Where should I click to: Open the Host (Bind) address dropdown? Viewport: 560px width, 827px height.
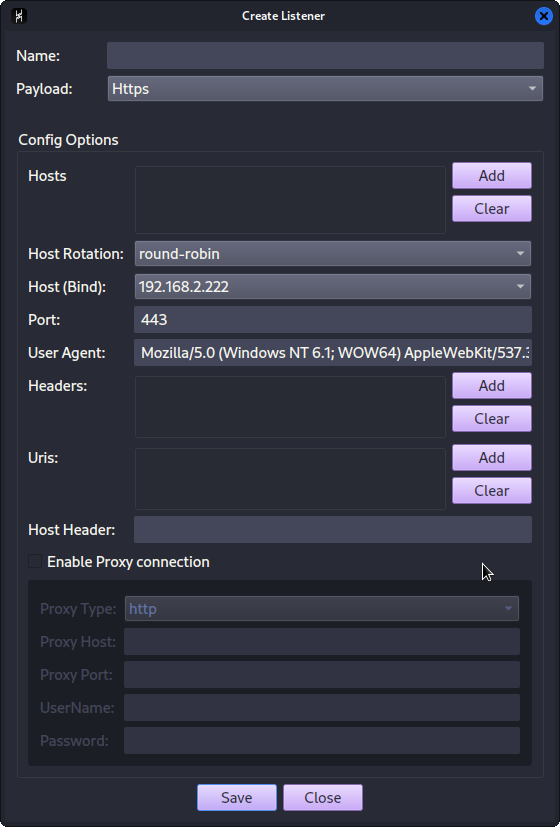point(333,286)
